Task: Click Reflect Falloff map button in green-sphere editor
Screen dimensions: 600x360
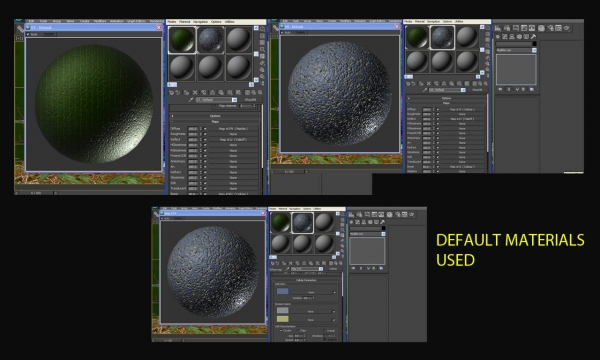Action: (233, 140)
